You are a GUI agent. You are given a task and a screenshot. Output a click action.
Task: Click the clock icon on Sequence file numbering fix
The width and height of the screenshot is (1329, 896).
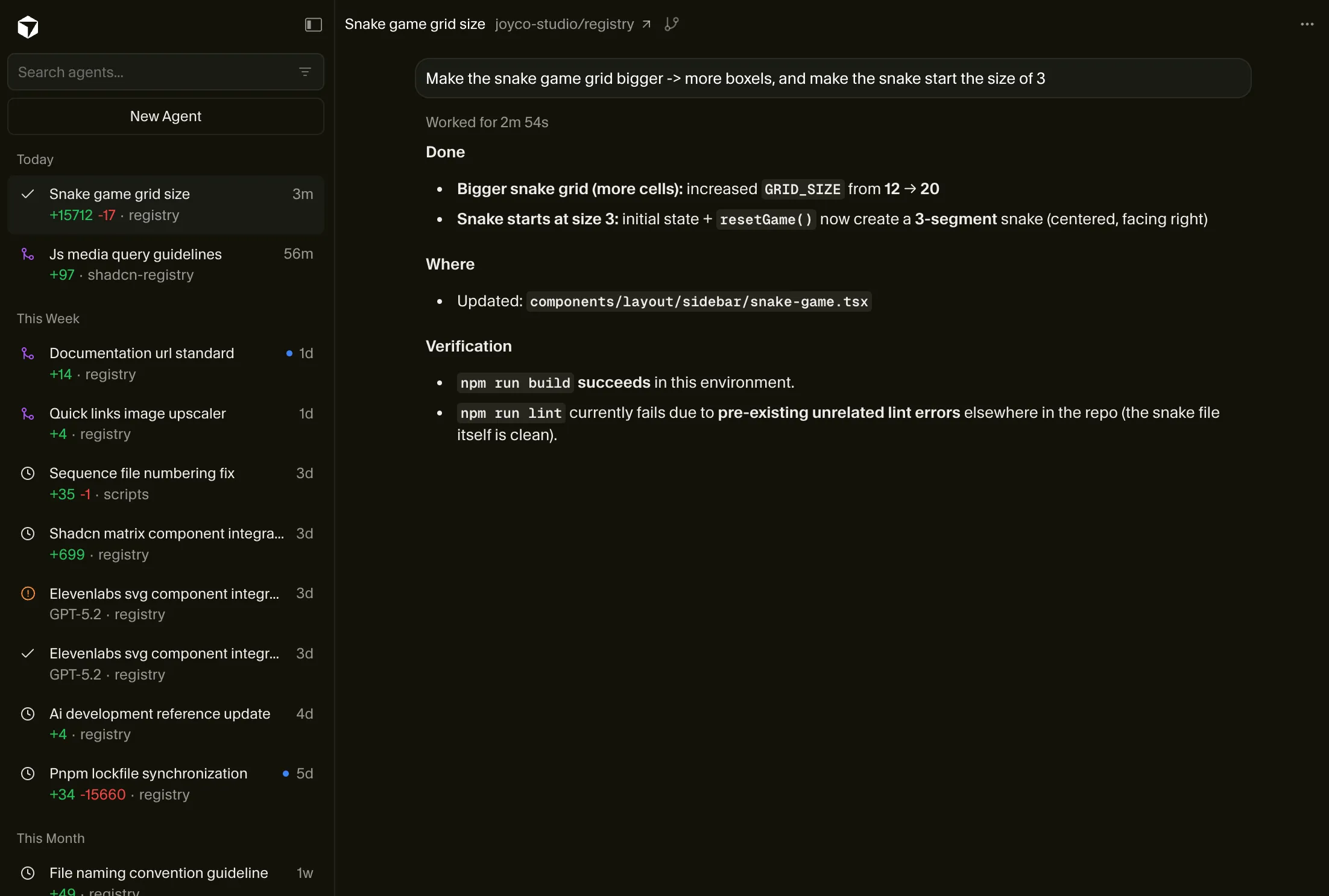coord(28,474)
